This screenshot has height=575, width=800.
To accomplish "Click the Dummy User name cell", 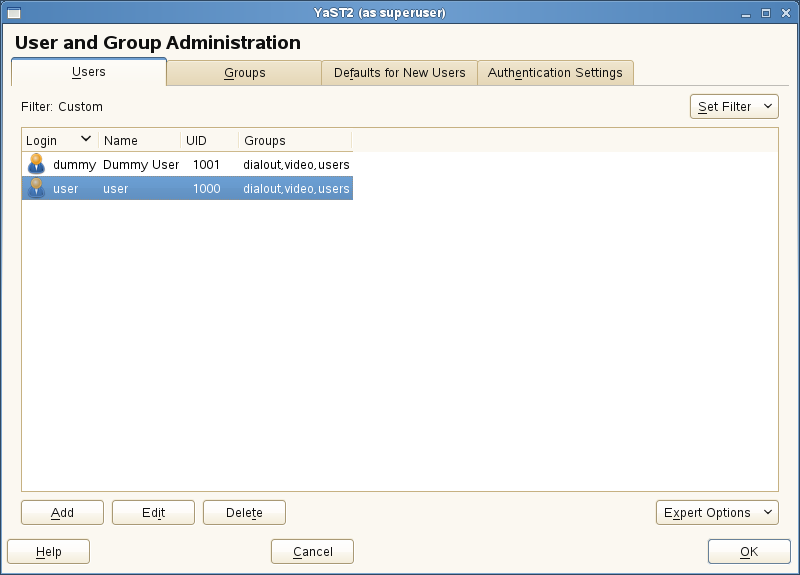I will click(x=141, y=164).
